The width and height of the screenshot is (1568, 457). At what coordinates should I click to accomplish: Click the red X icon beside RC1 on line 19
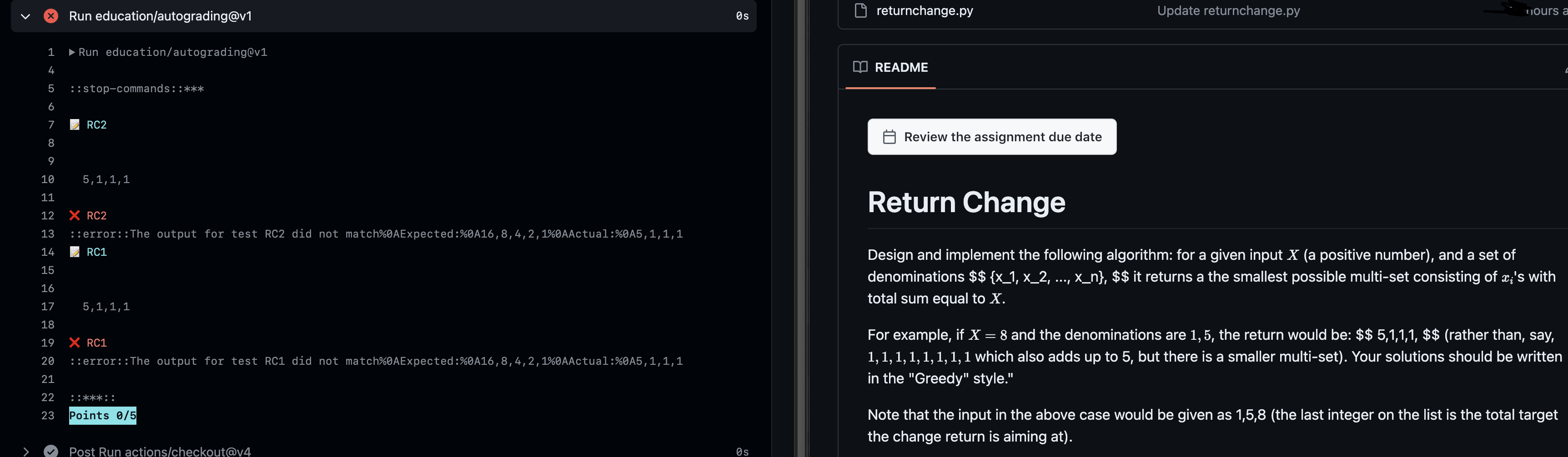click(x=75, y=343)
